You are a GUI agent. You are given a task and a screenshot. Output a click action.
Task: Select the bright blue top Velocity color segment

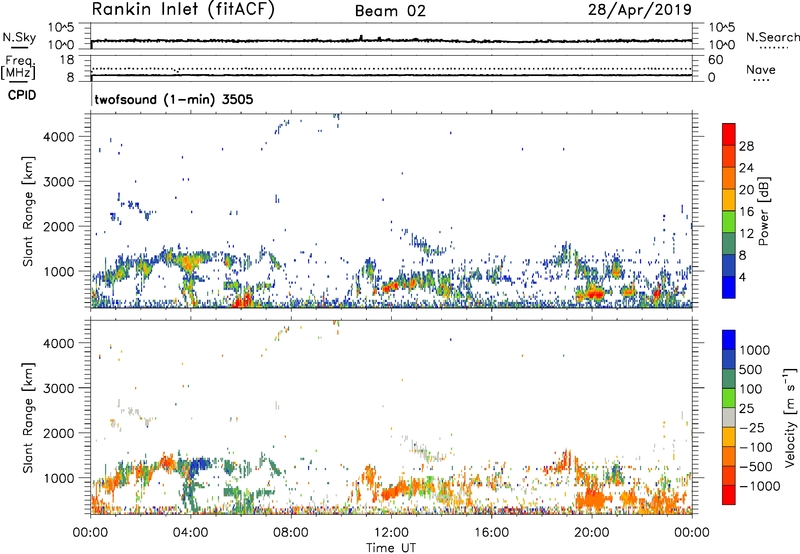pos(729,340)
